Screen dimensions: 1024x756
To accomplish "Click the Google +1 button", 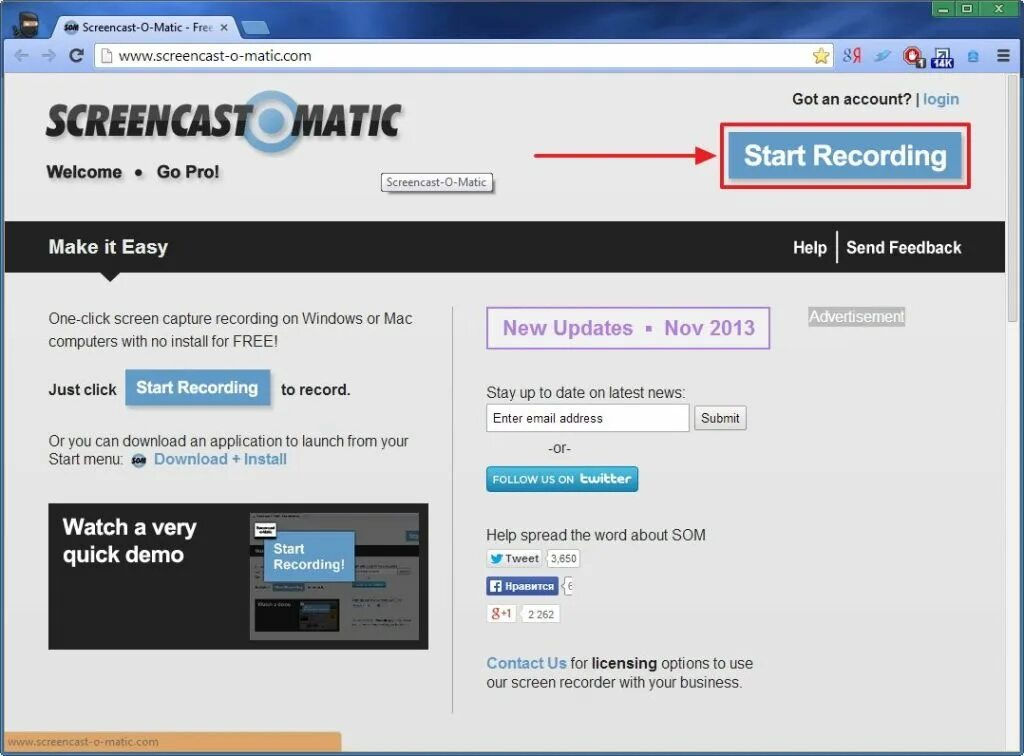I will pyautogui.click(x=501, y=614).
